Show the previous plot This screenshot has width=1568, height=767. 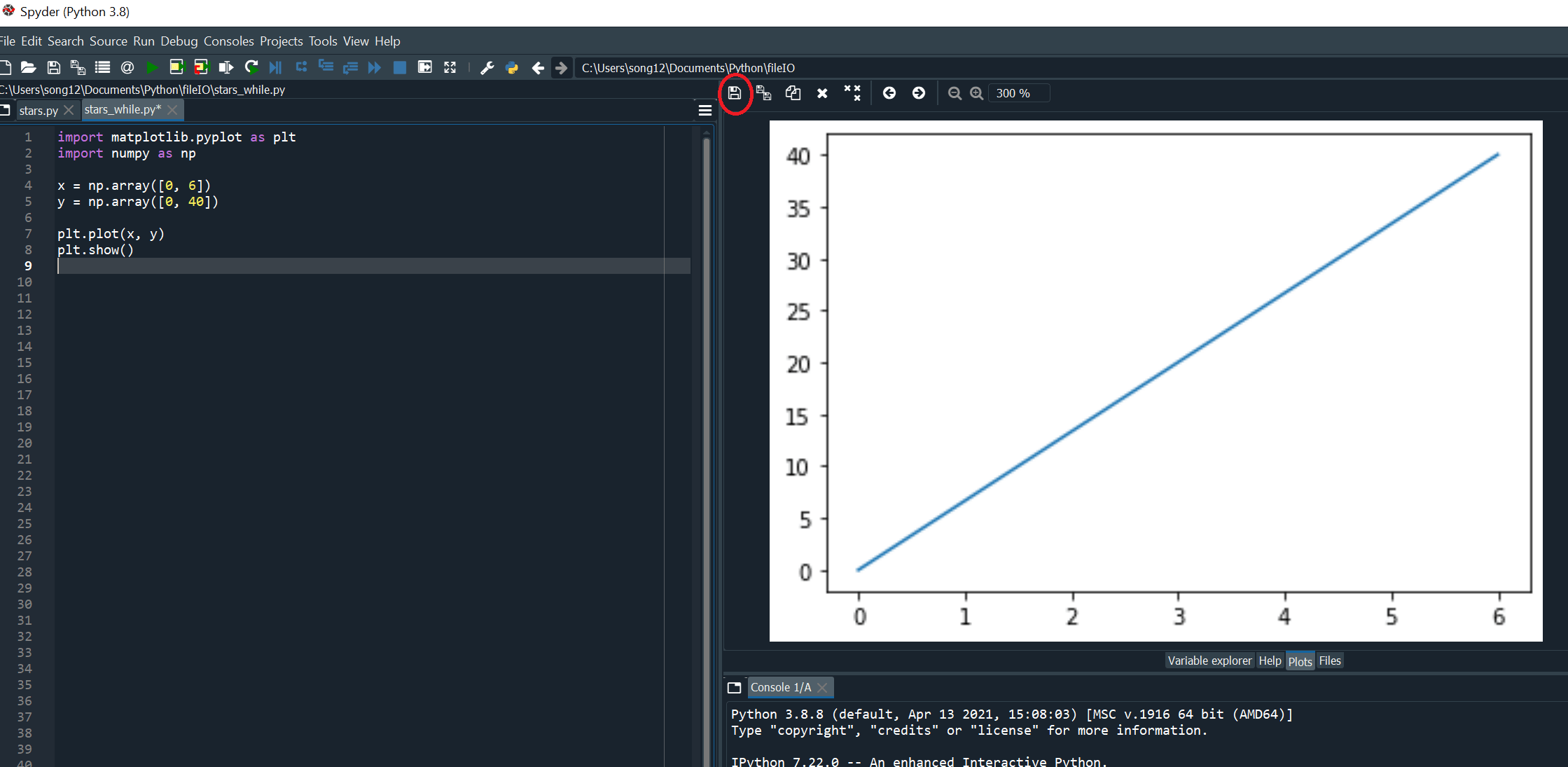[x=889, y=93]
